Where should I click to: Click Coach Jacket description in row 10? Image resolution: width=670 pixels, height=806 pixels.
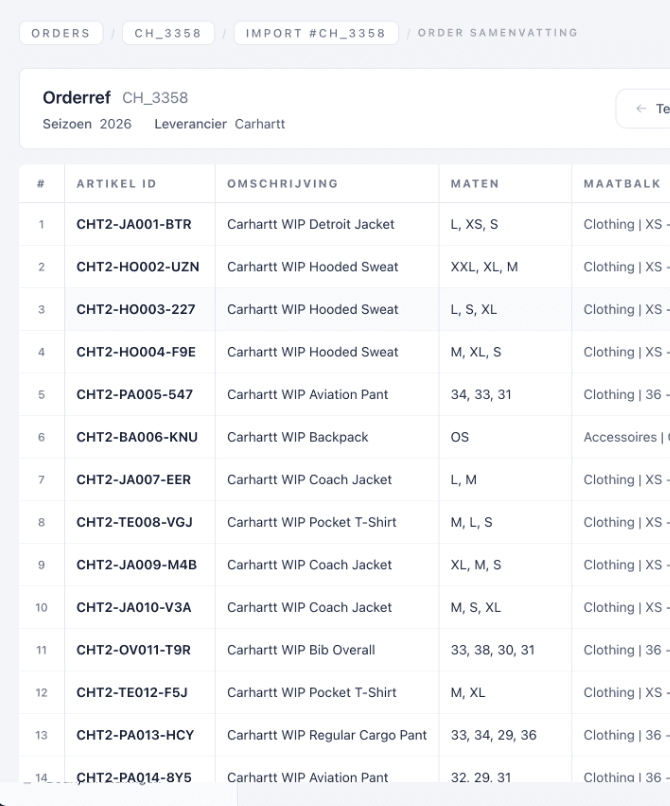tap(310, 608)
